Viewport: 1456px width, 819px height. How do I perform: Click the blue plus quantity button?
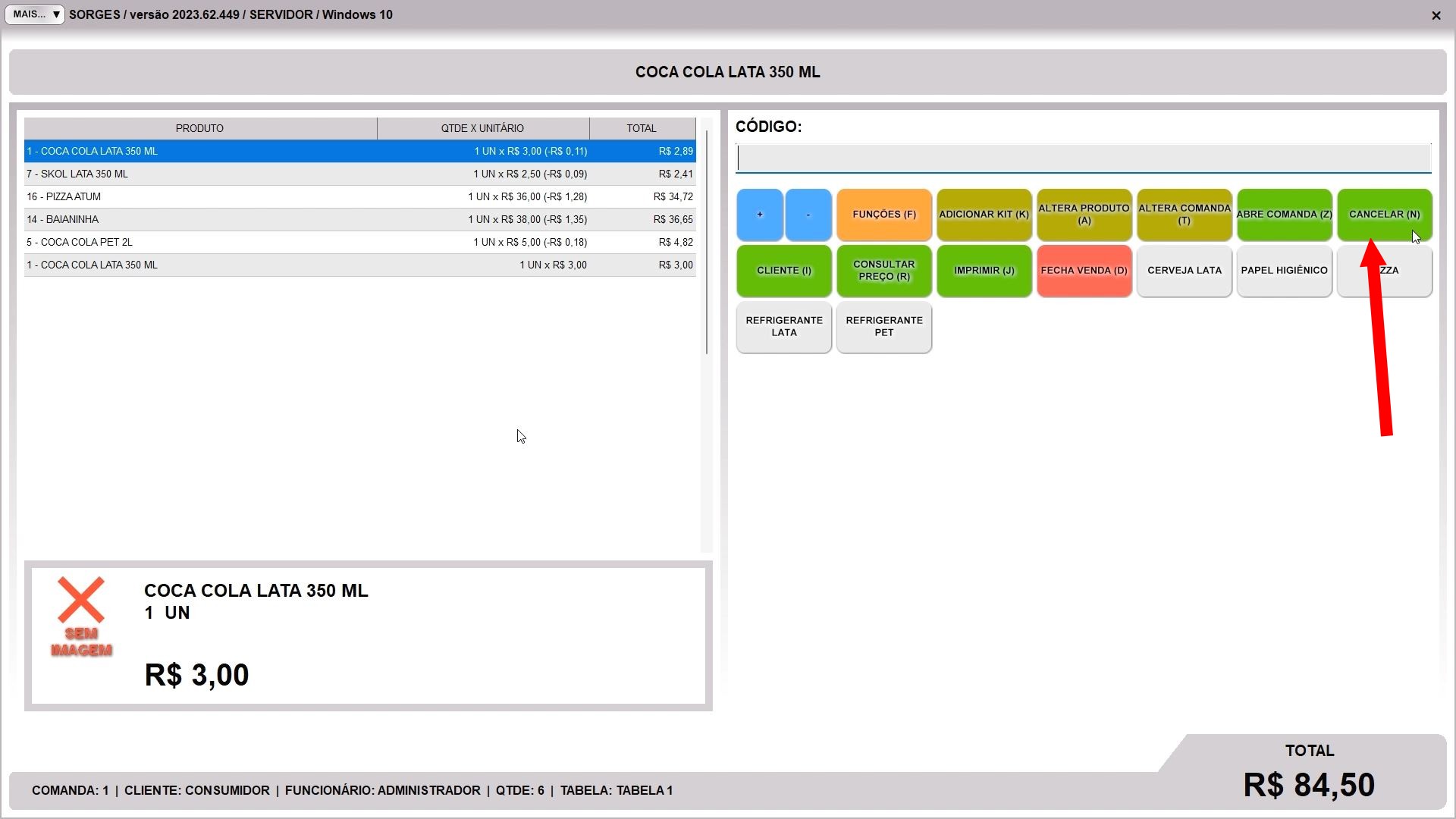[759, 215]
